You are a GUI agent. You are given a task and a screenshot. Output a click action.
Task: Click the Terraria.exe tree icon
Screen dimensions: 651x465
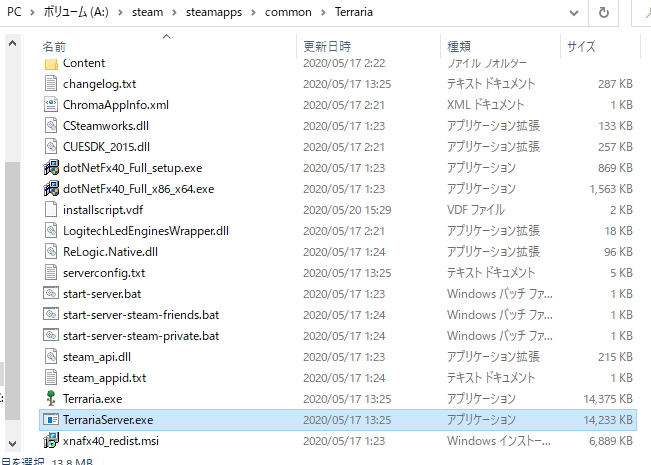[51, 399]
